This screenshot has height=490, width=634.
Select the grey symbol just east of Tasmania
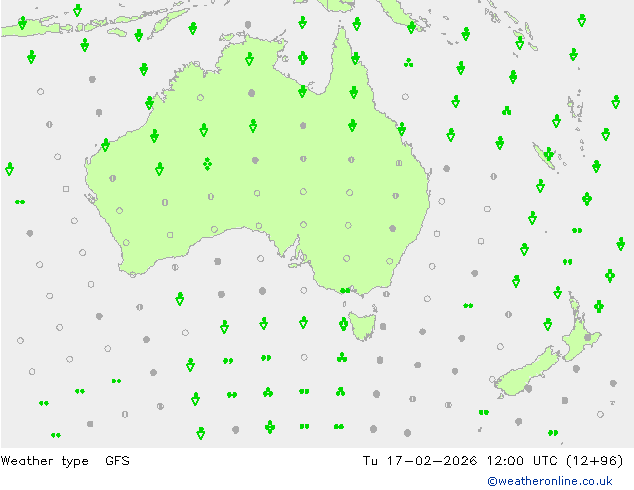(383, 326)
